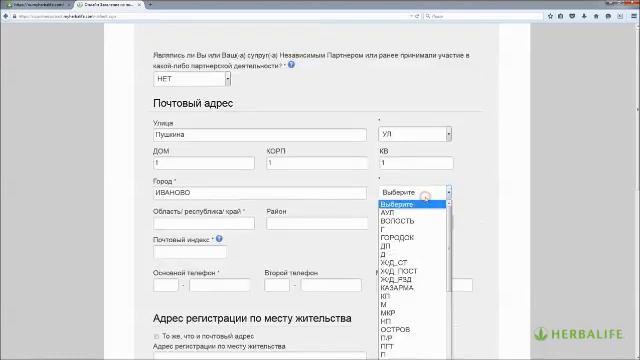
Task: Open a new tab with the plus button
Action: coord(150,4)
